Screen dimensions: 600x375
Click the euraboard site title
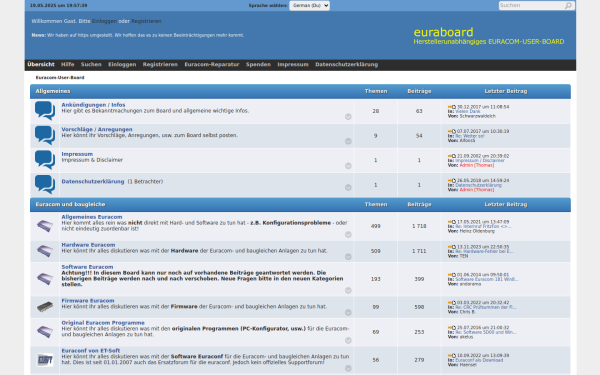[443, 32]
